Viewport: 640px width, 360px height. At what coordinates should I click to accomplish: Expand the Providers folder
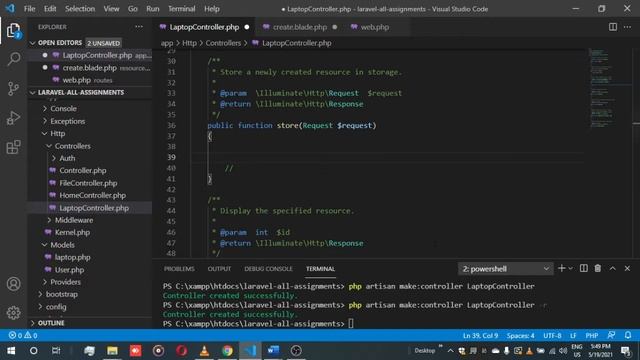[65, 282]
